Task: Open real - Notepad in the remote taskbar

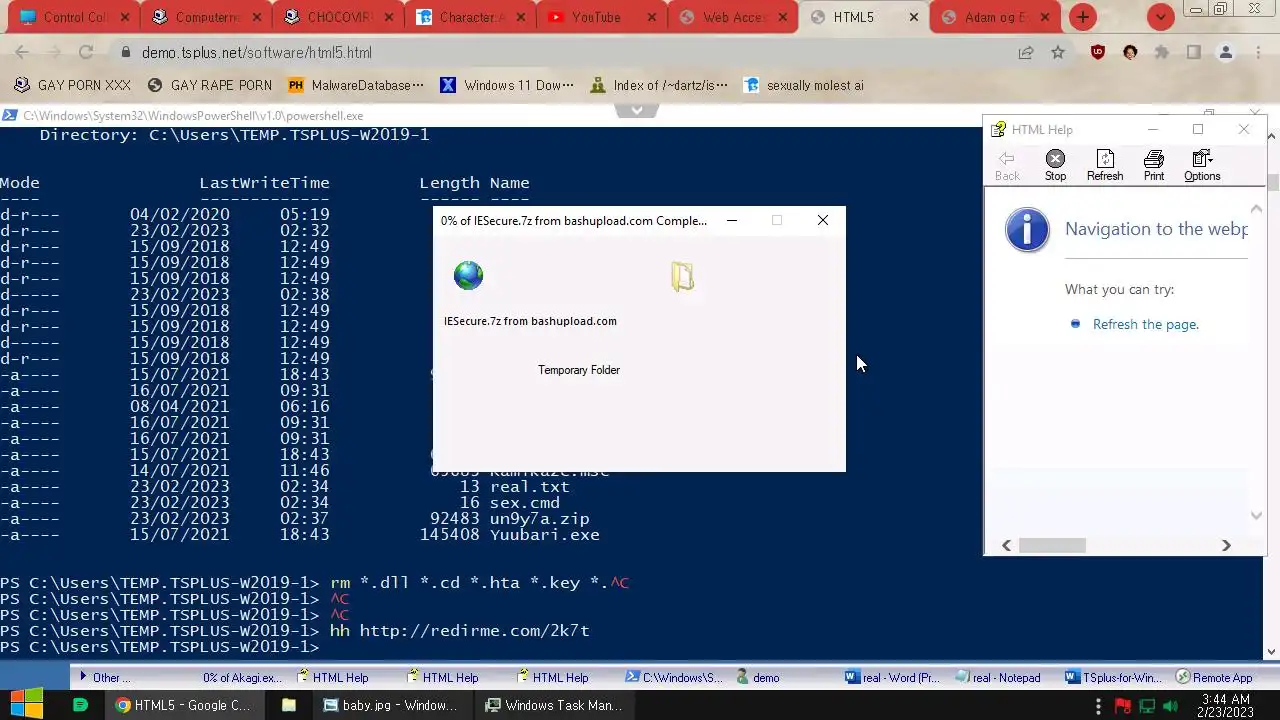Action: pos(998,677)
